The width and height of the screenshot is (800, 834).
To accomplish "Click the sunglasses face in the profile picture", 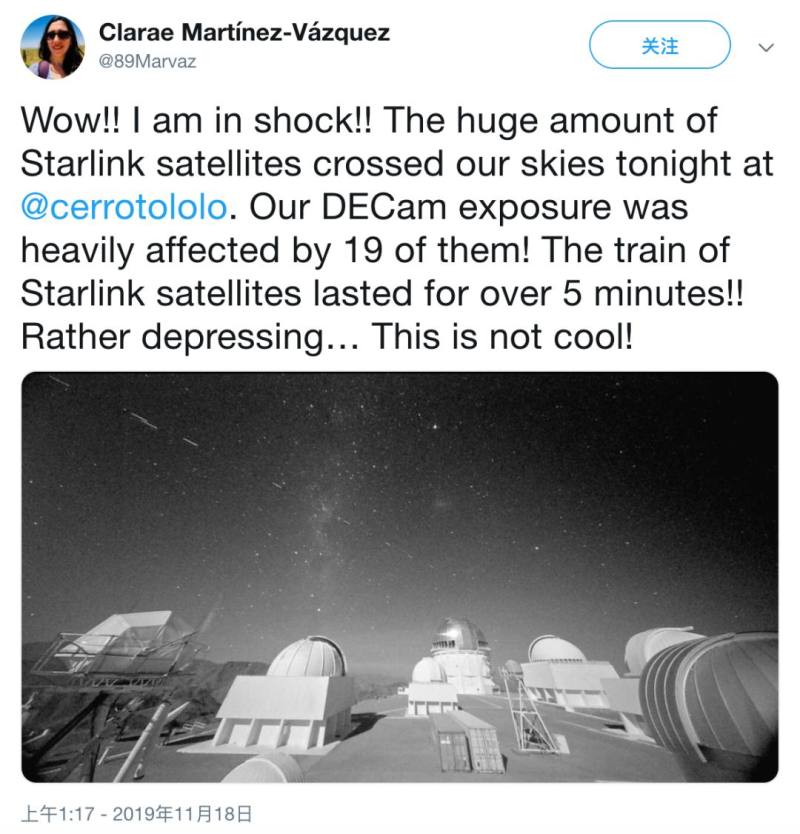I will pos(58,40).
